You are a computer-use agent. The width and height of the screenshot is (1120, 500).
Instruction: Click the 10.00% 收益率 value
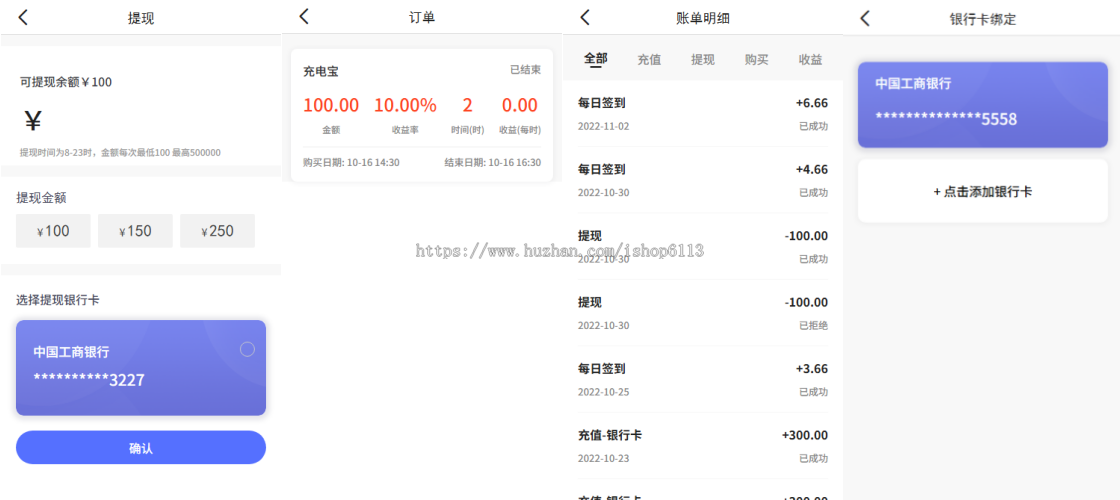pyautogui.click(x=405, y=106)
